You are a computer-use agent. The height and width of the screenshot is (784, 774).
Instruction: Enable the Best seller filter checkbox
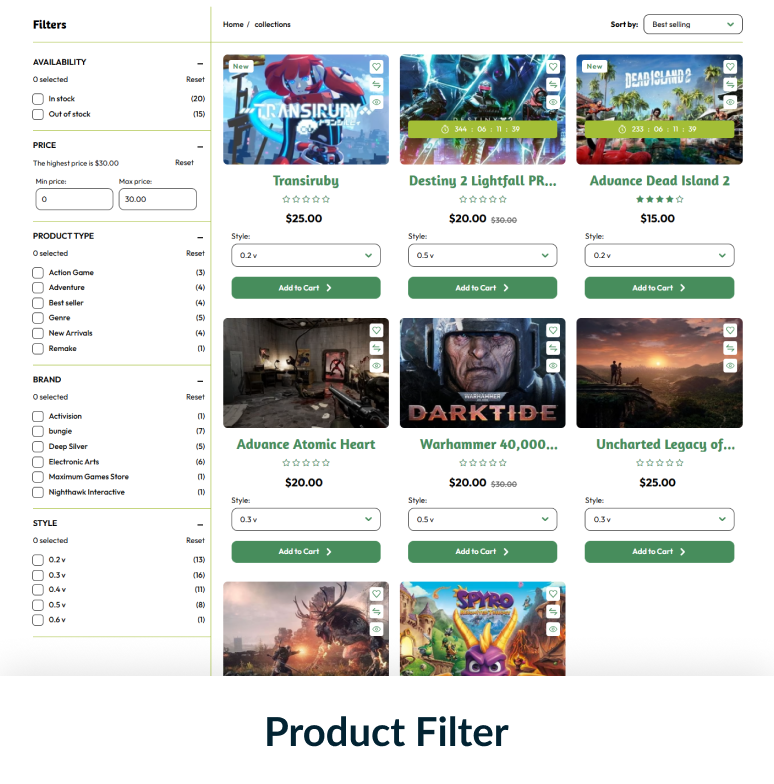(x=38, y=303)
